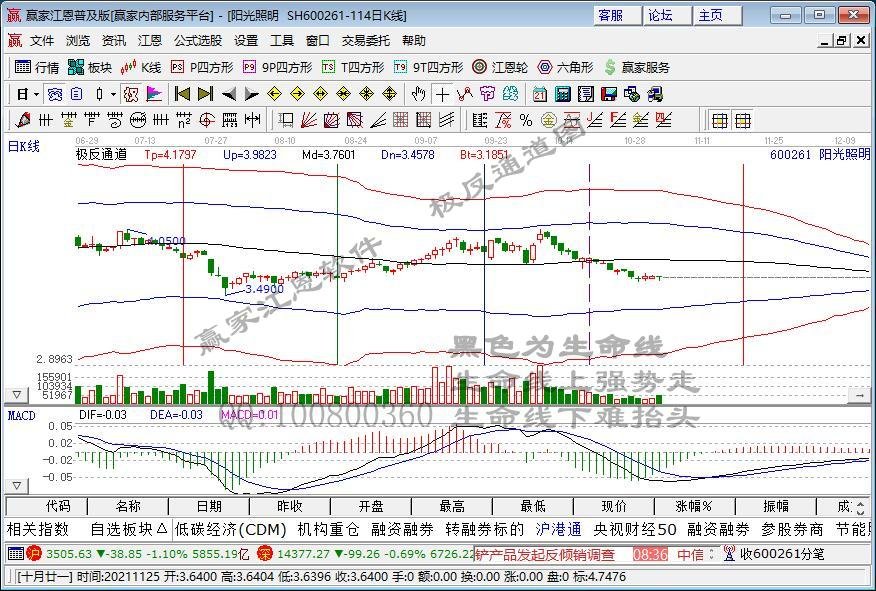This screenshot has height=591, width=876.
Task: Open 赢家服务 with the dollar icon
Action: pos(636,68)
